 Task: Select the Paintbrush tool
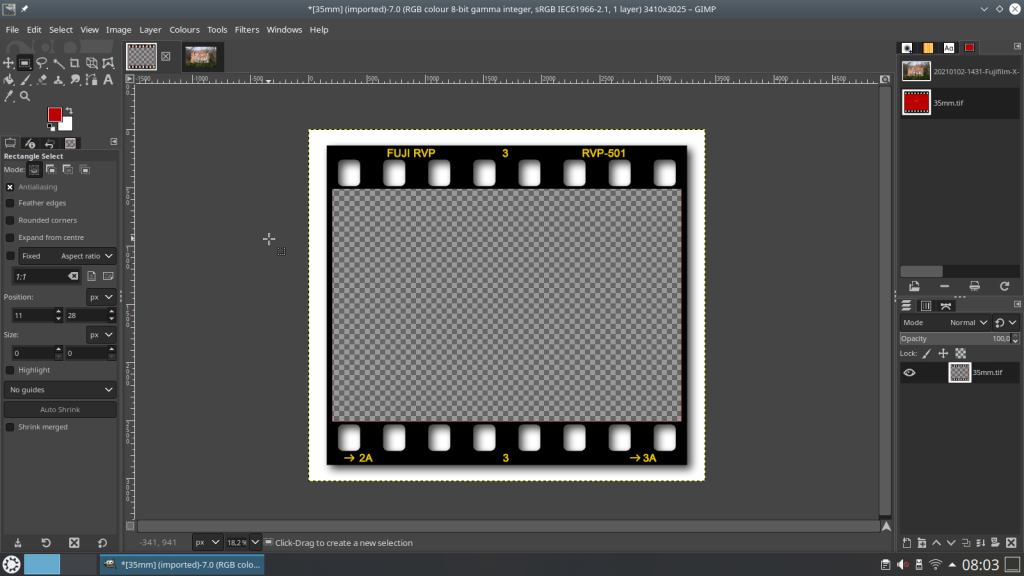(x=25, y=80)
